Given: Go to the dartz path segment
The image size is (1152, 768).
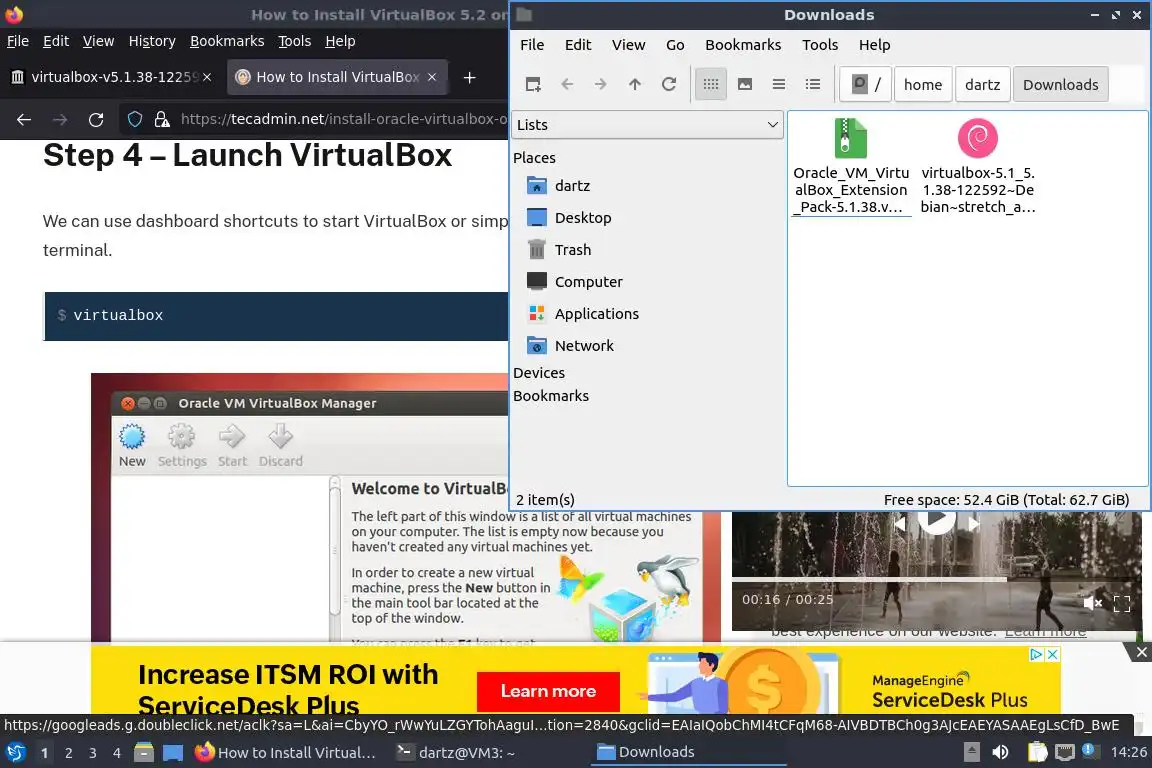Looking at the screenshot, I should (x=982, y=85).
